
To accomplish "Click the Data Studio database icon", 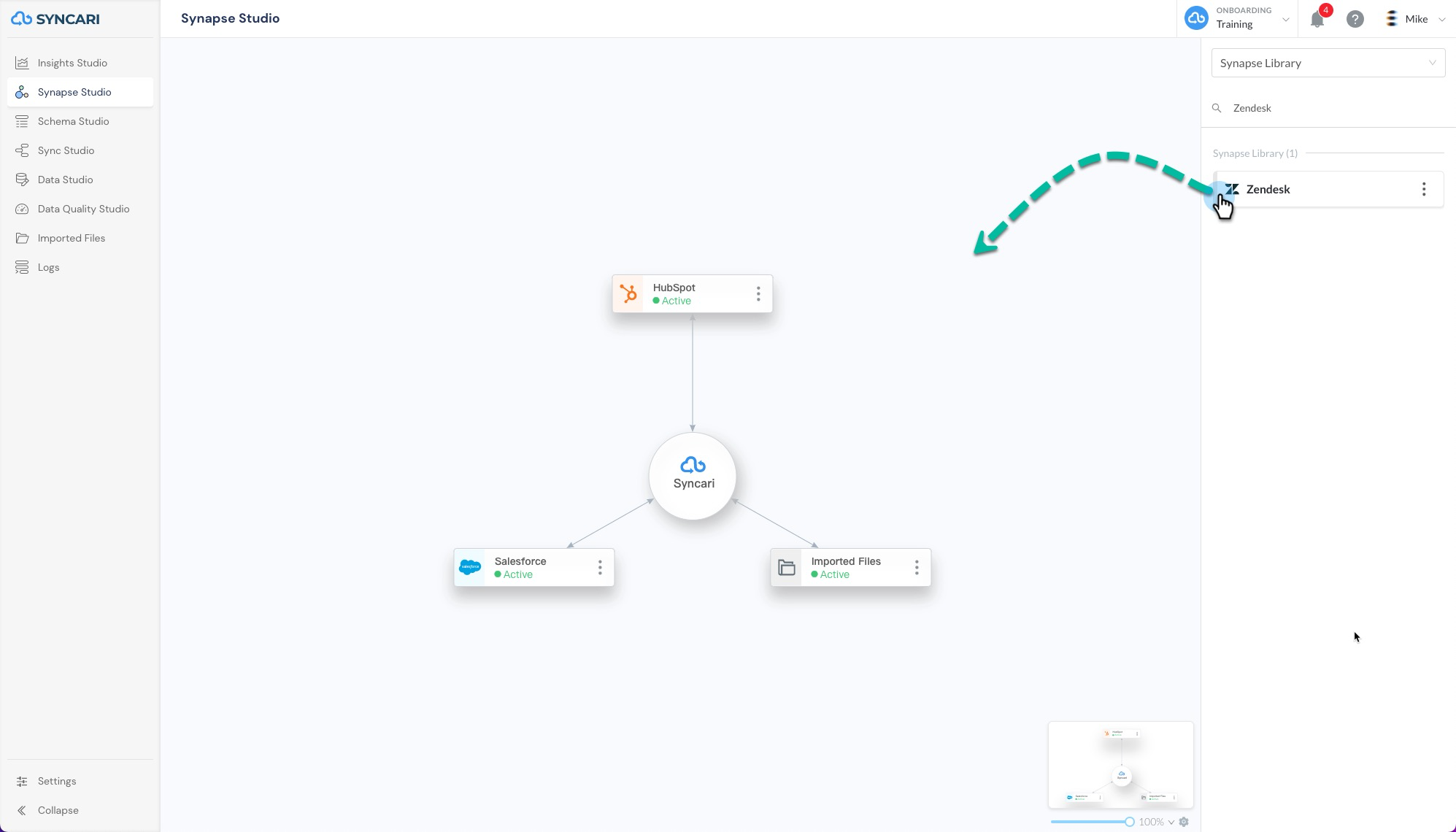I will click(22, 180).
